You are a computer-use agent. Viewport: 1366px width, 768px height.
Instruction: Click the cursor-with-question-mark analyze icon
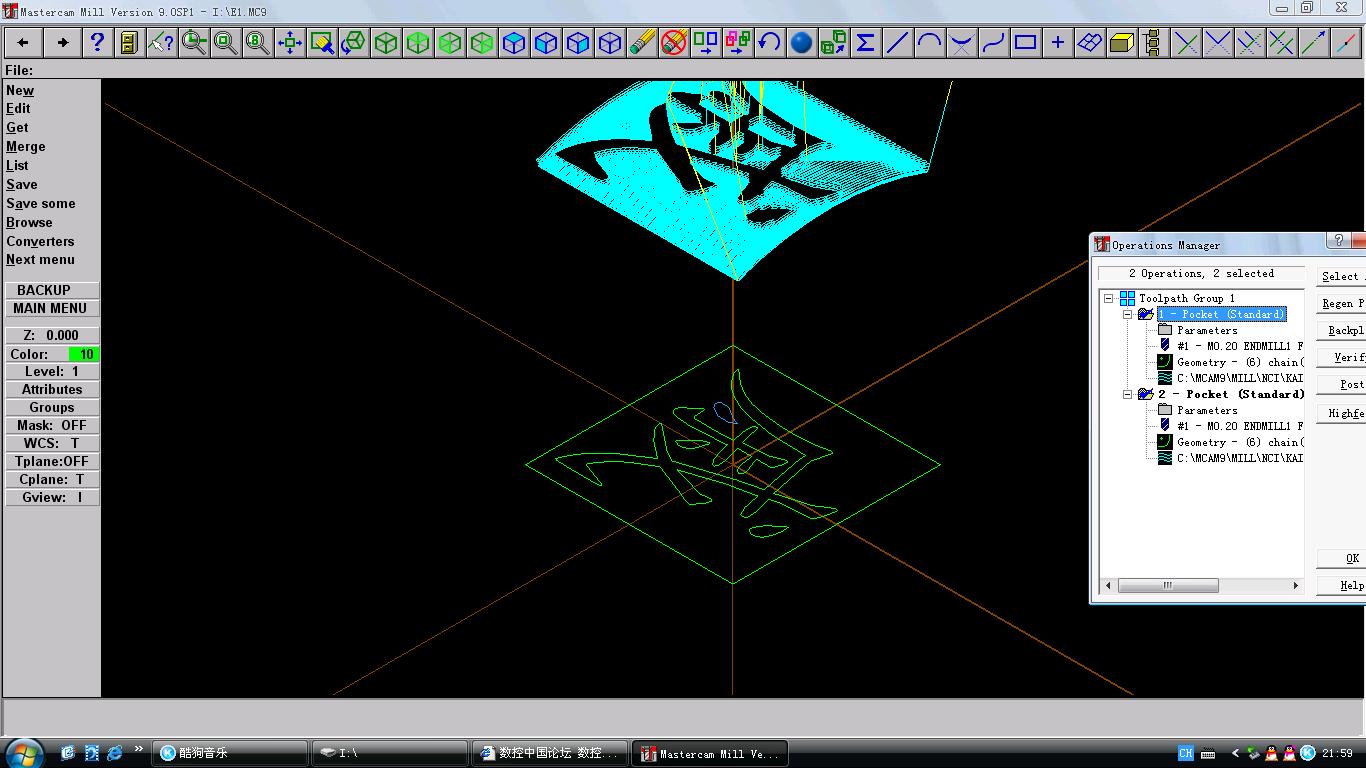[x=161, y=43]
